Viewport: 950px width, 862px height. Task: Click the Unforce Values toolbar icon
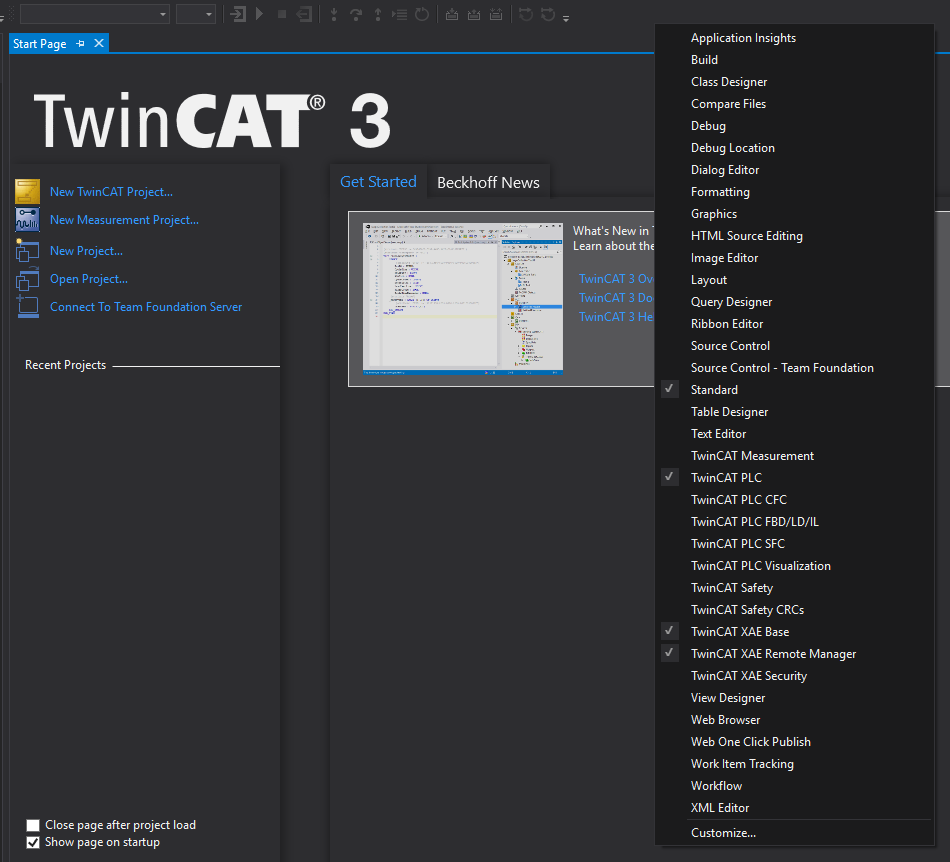(496, 14)
